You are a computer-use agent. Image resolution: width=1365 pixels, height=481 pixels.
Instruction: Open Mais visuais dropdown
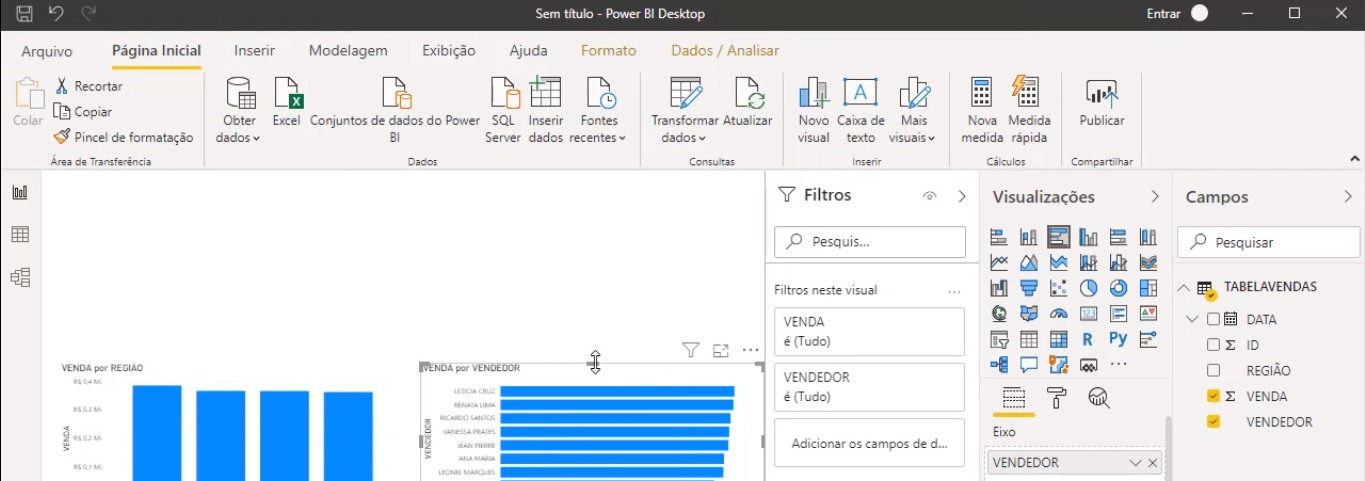coord(912,110)
